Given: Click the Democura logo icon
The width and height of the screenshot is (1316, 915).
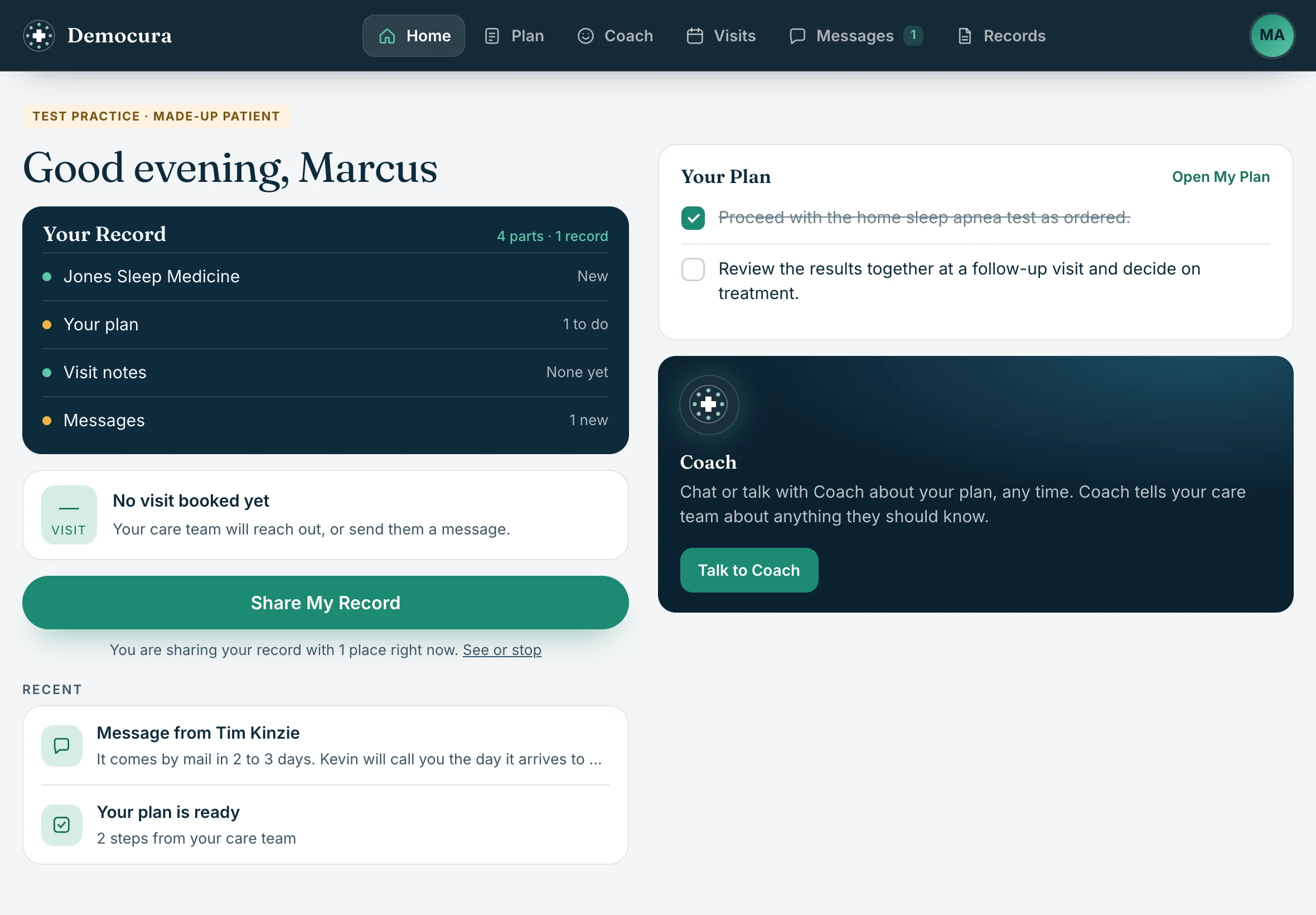Looking at the screenshot, I should click(39, 36).
